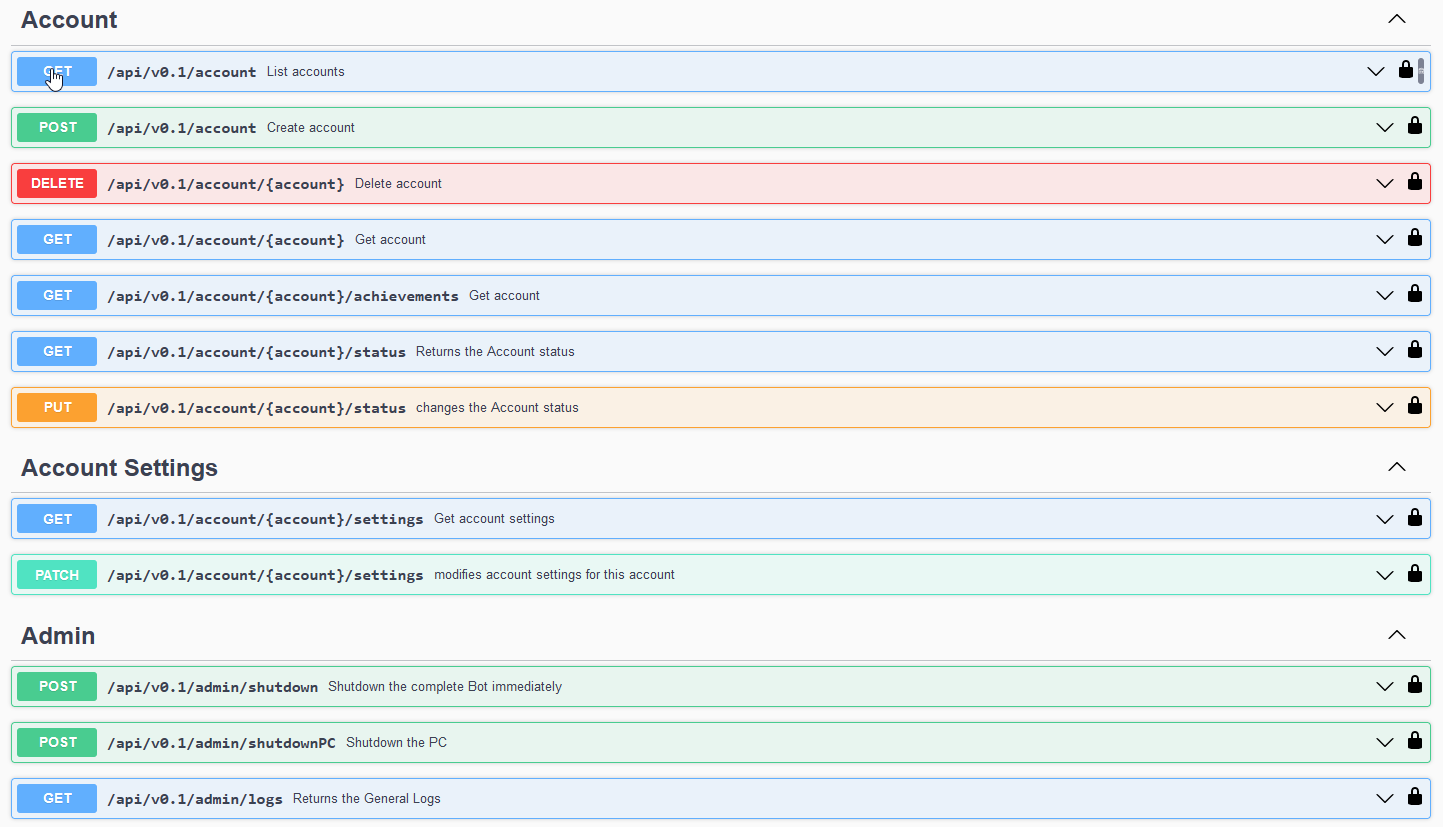Click the lock icon on PATCH settings row
This screenshot has height=827, width=1443.
point(1415,574)
